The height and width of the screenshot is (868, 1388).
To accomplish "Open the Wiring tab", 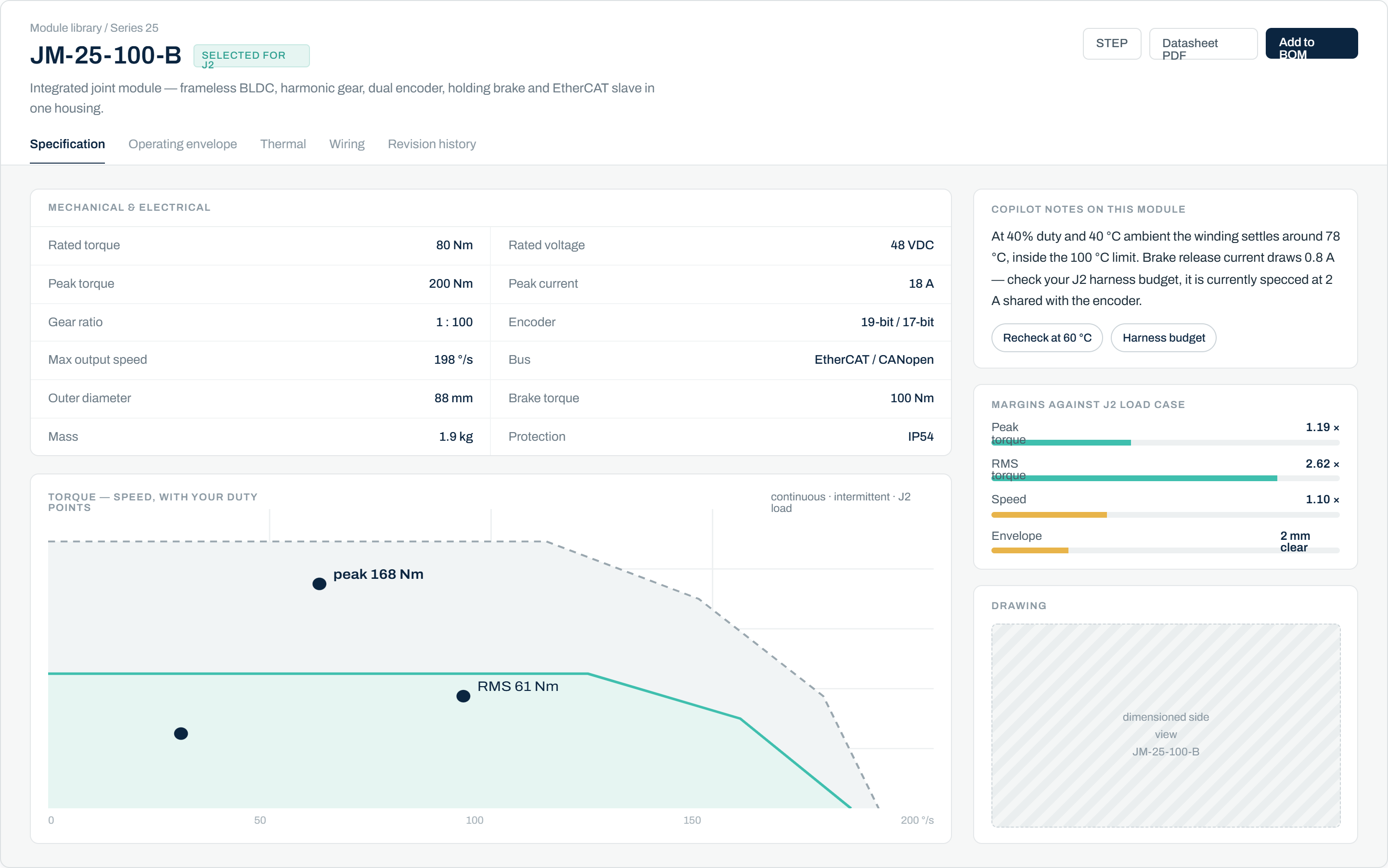I will pyautogui.click(x=347, y=144).
